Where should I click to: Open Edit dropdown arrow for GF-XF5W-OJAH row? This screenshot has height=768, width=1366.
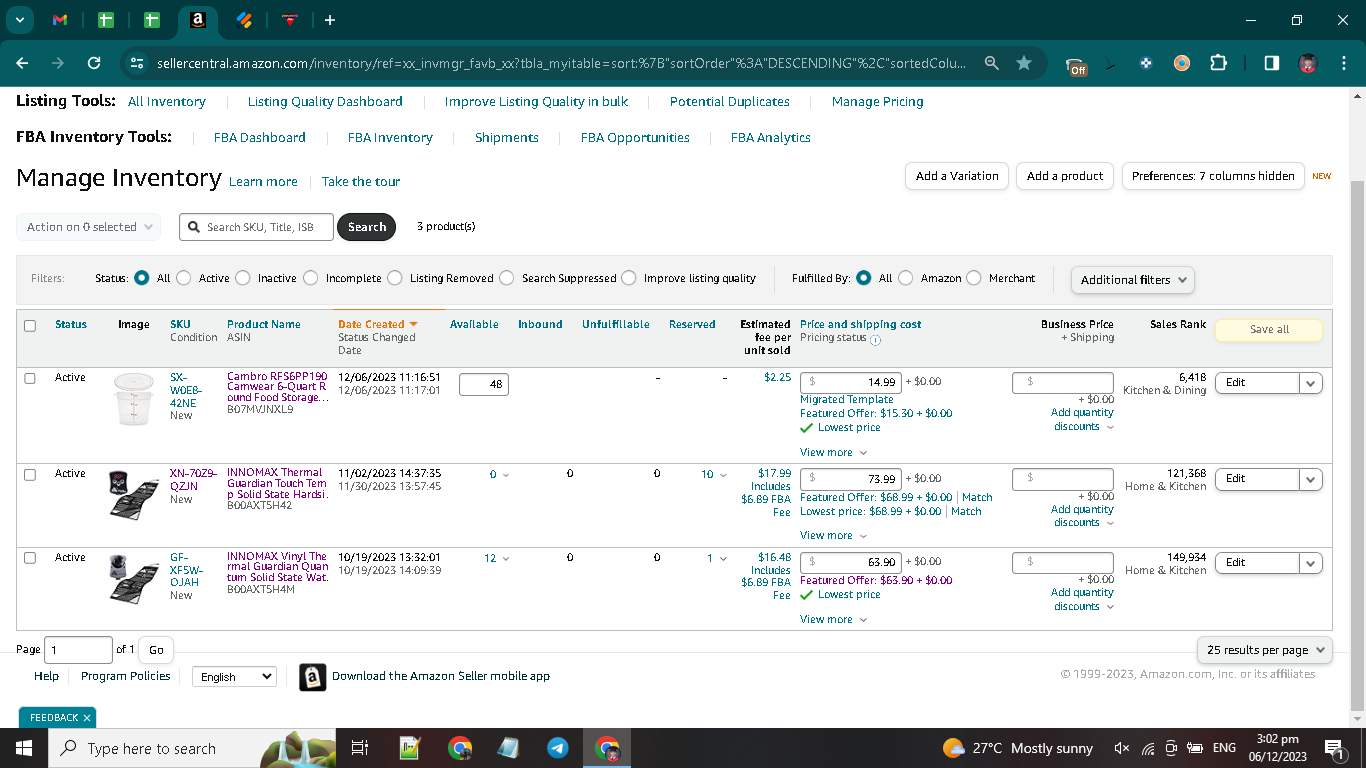pos(1311,563)
